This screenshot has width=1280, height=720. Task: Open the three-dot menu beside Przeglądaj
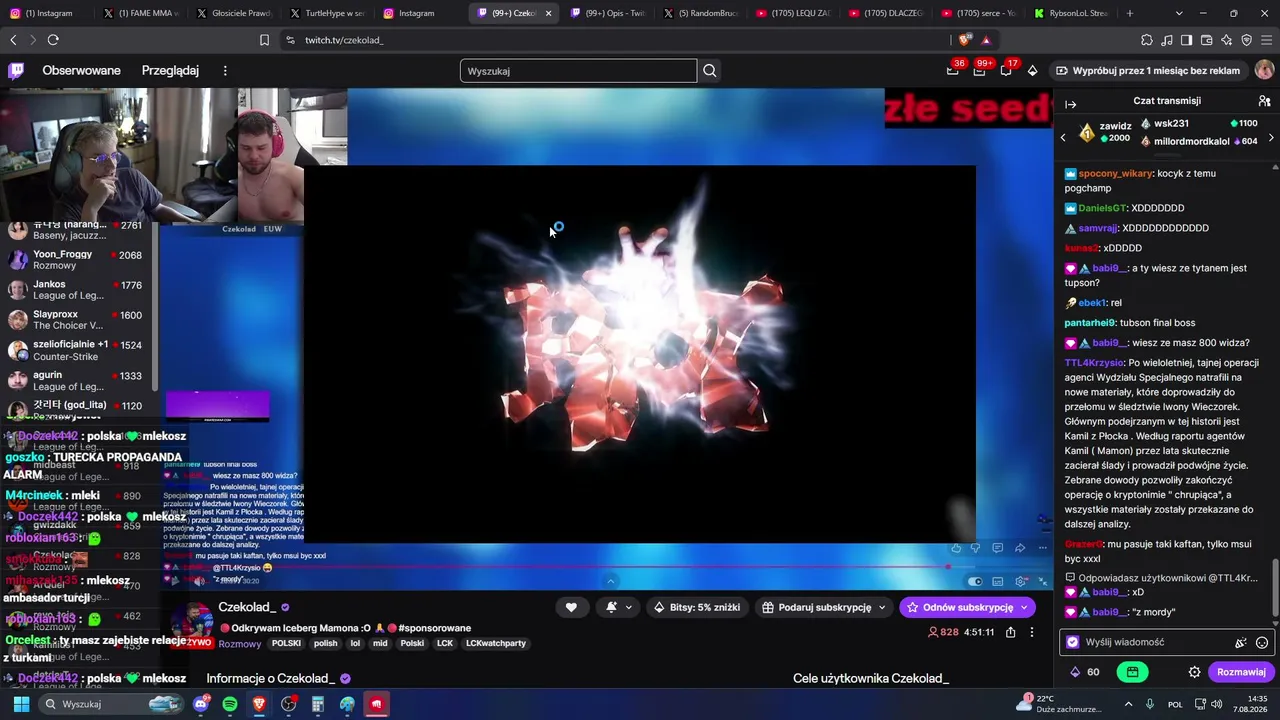[x=225, y=71]
